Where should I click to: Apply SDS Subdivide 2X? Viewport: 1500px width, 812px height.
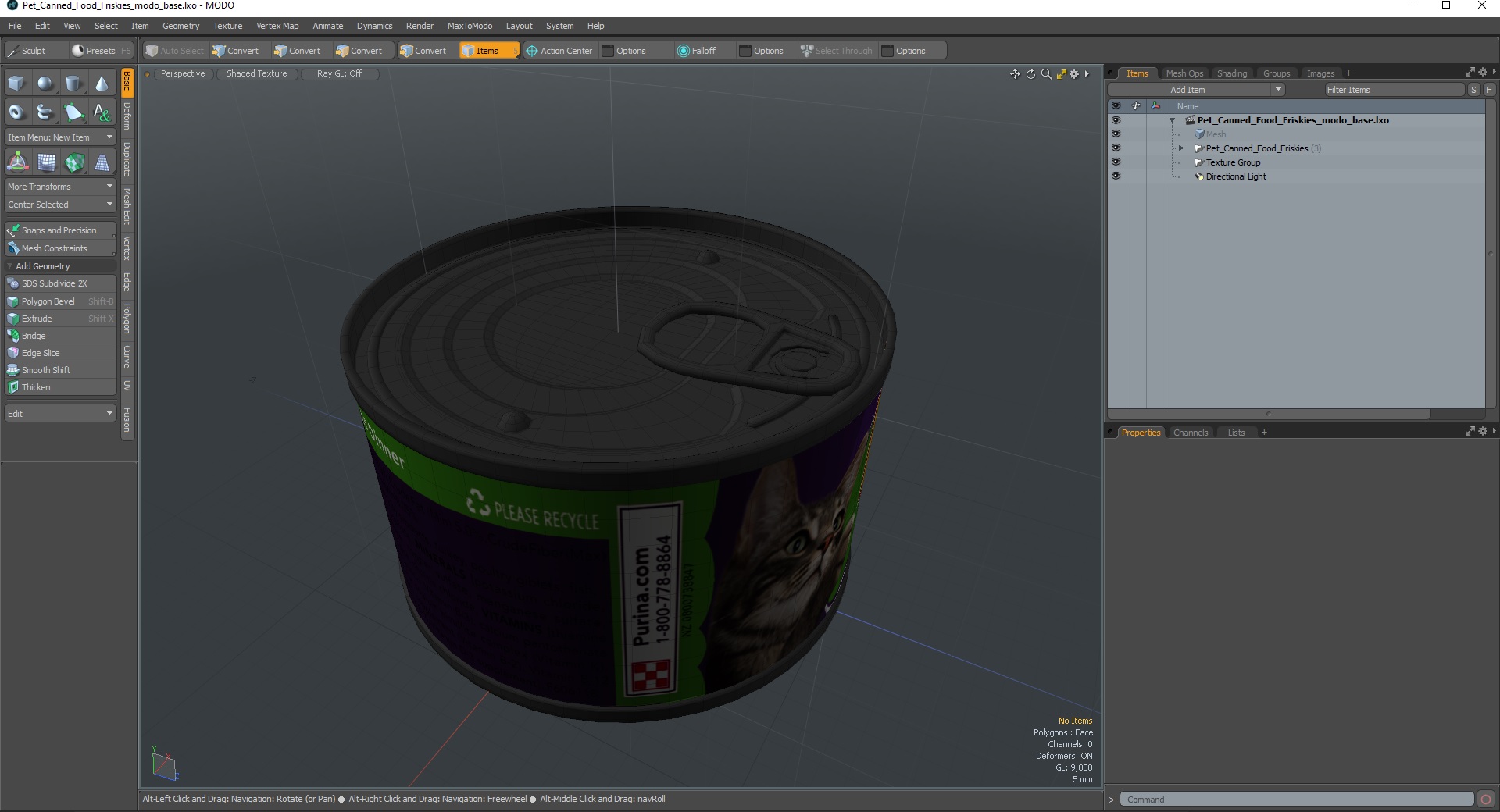tap(60, 283)
